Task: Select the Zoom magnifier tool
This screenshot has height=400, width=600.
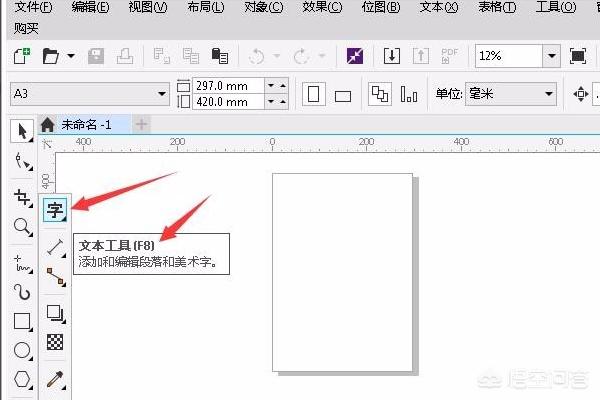Action: (21, 228)
